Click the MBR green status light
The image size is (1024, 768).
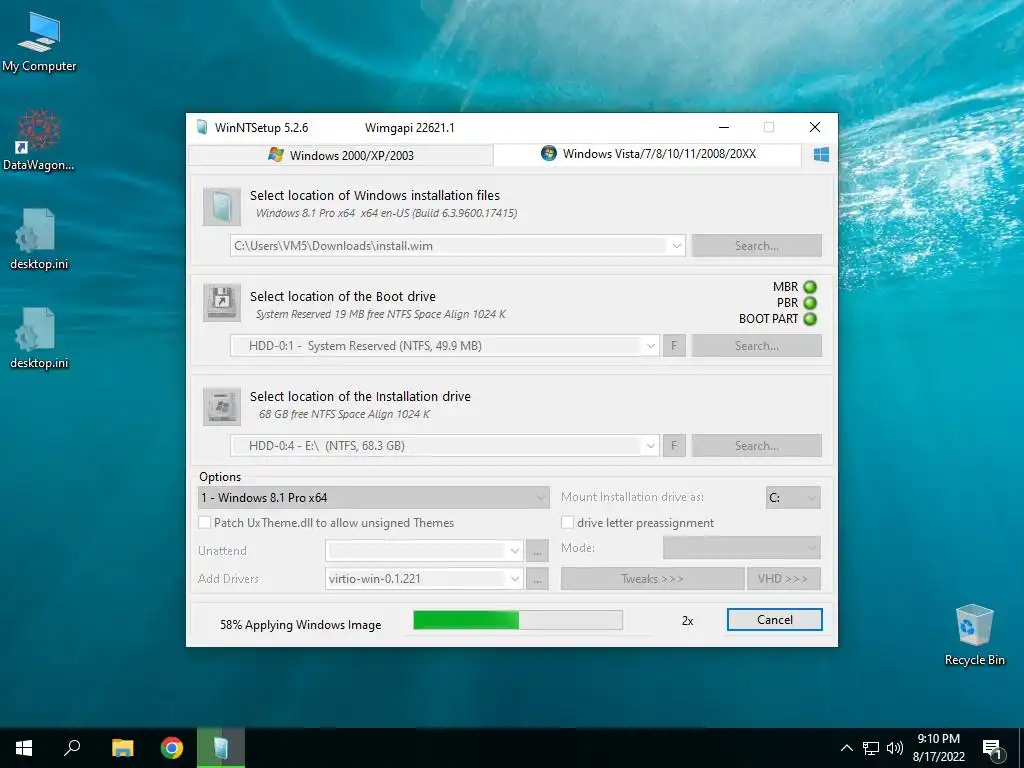810,287
